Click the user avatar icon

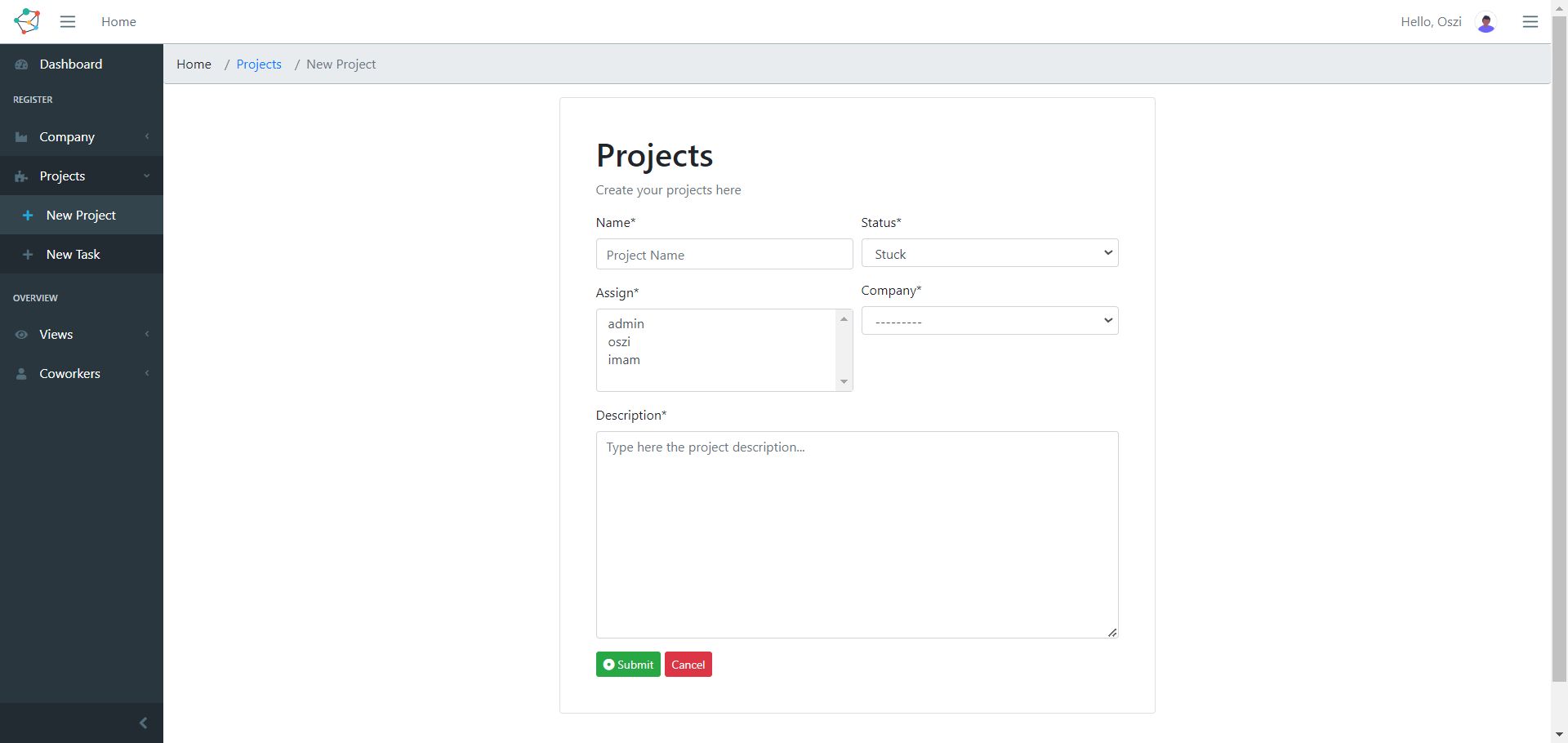1486,23
